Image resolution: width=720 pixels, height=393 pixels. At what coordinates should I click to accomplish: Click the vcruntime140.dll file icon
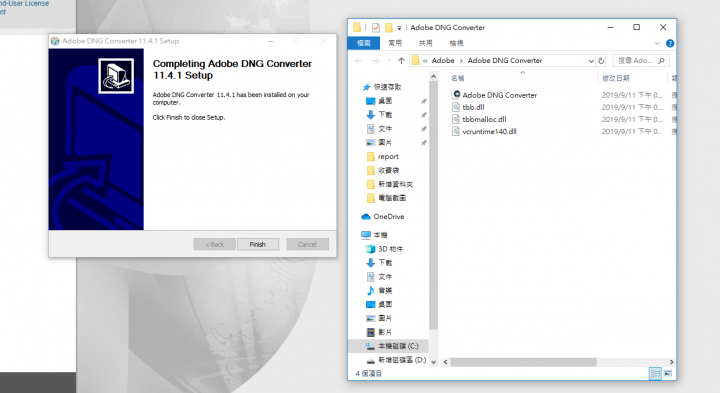click(456, 131)
